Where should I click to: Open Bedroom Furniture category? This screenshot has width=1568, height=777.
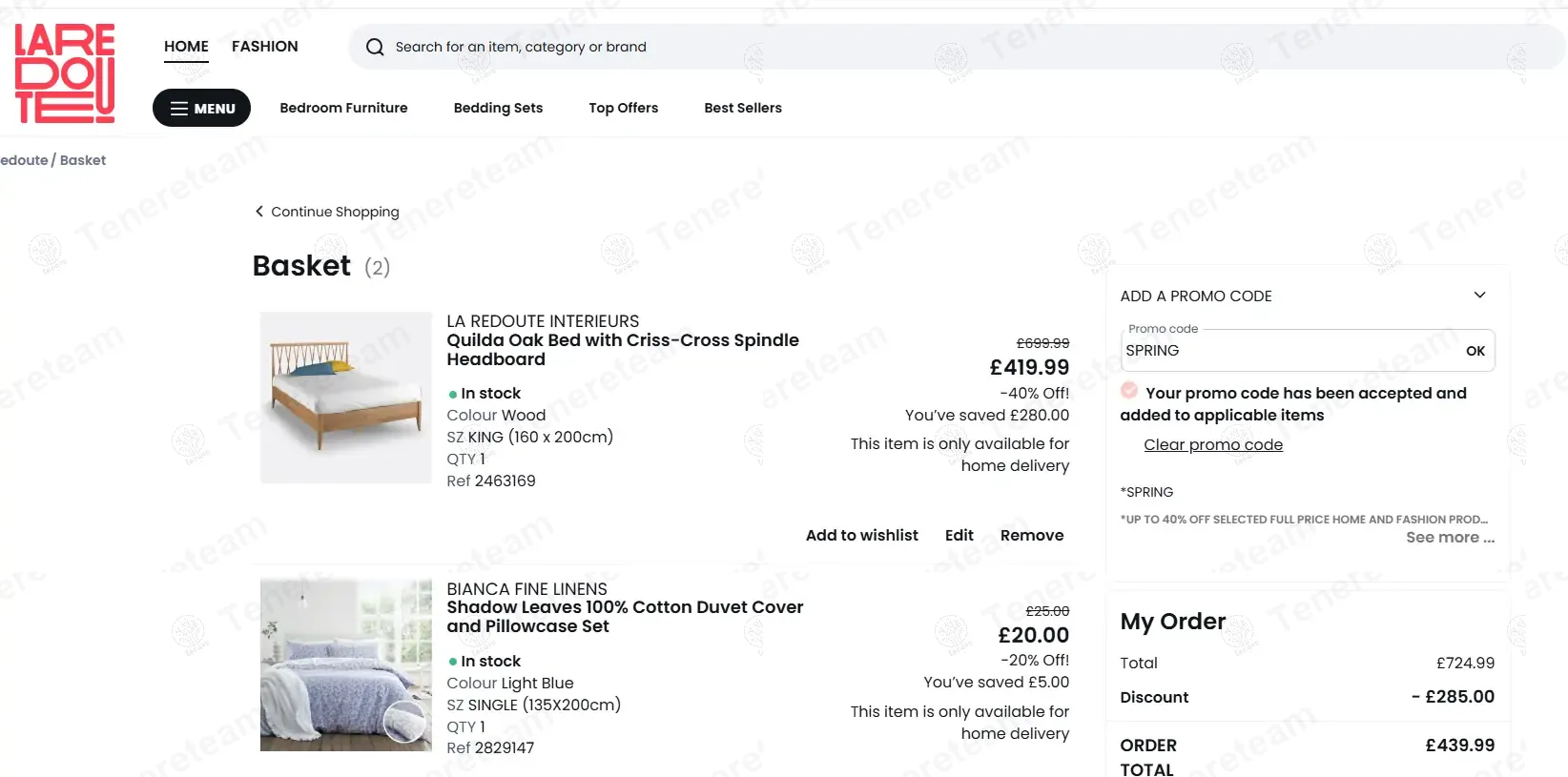(x=343, y=108)
